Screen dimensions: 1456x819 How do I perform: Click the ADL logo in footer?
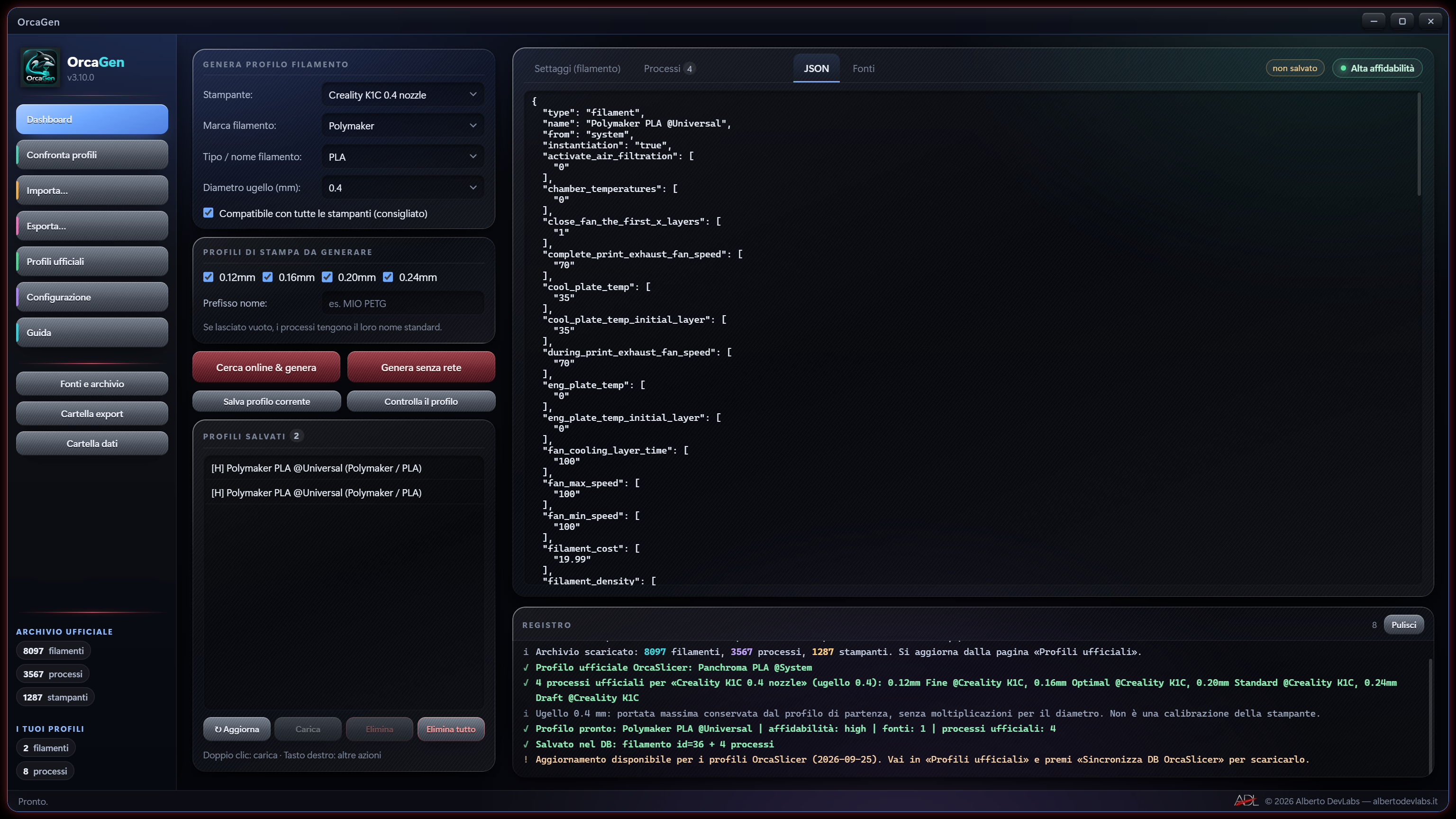point(1246,801)
